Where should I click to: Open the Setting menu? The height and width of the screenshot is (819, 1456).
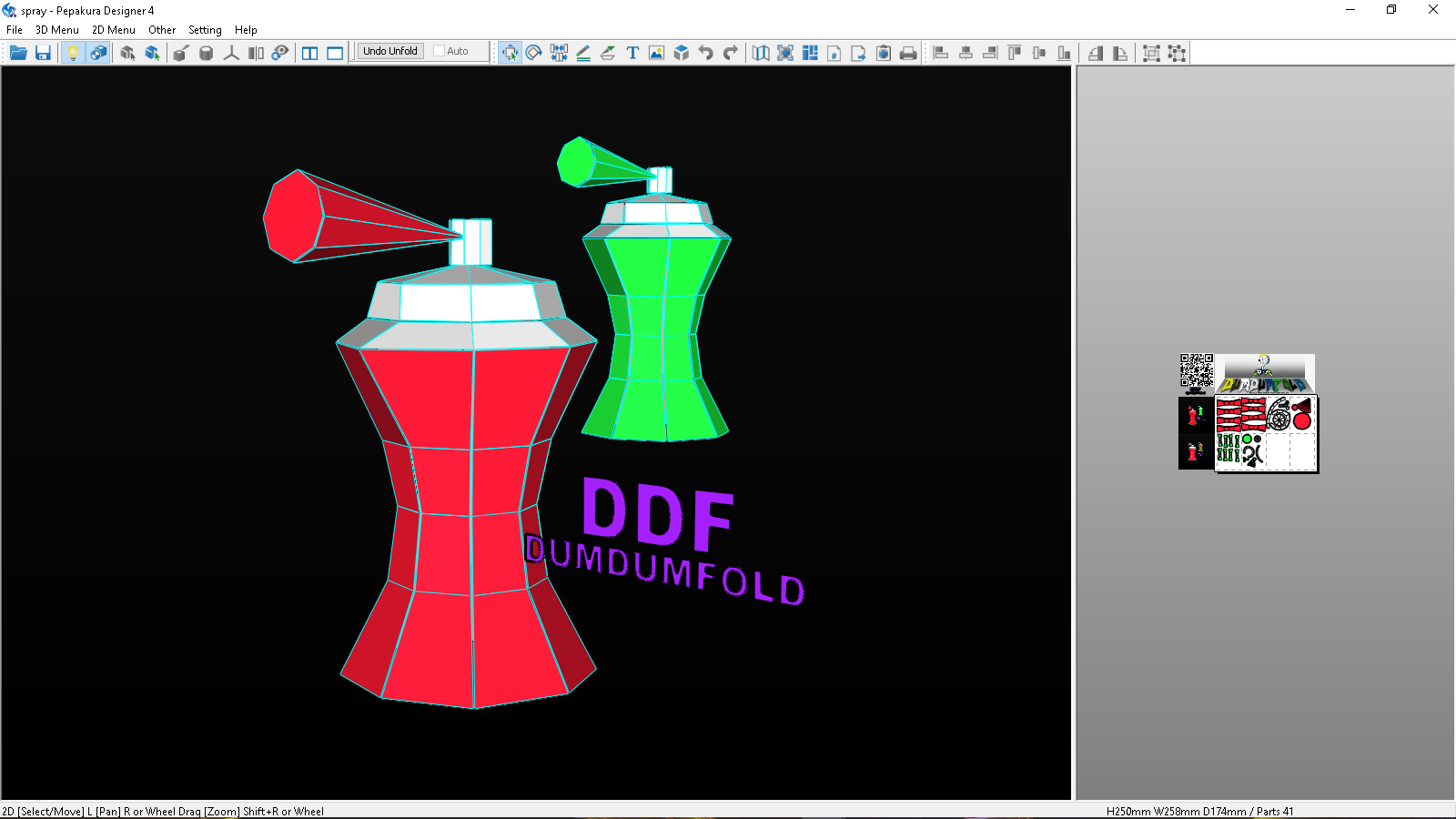(205, 29)
